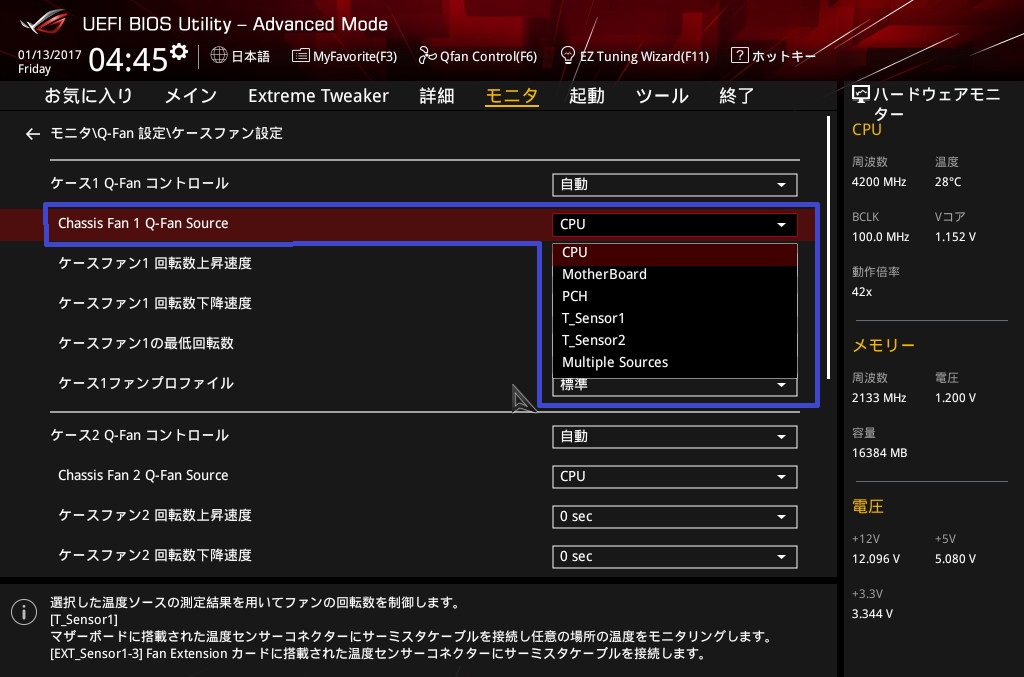1024x677 pixels.
Task: Click the hotkey question mark icon
Action: tap(739, 55)
